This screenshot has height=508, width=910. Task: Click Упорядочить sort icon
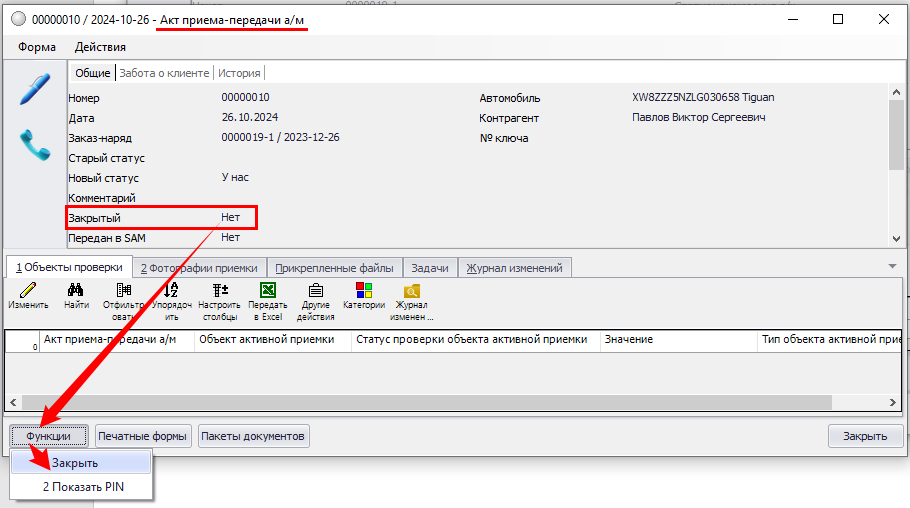[171, 297]
